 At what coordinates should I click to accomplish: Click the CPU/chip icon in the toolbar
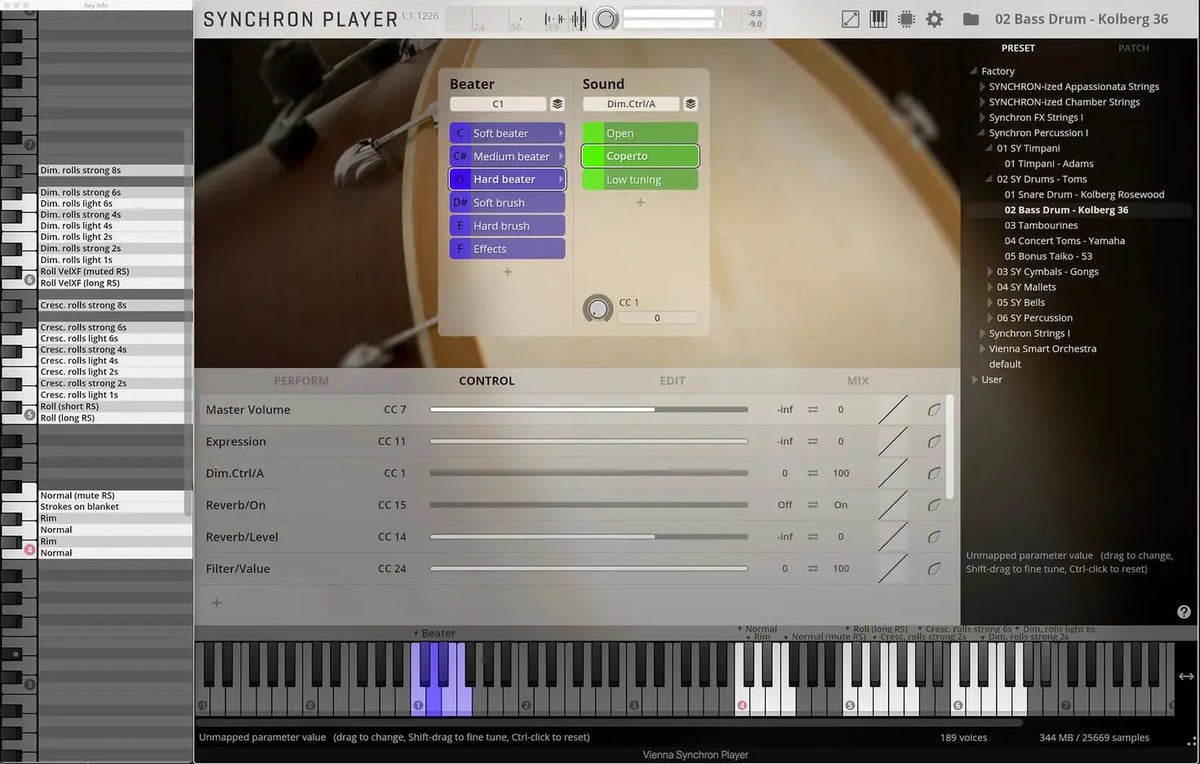tap(906, 19)
